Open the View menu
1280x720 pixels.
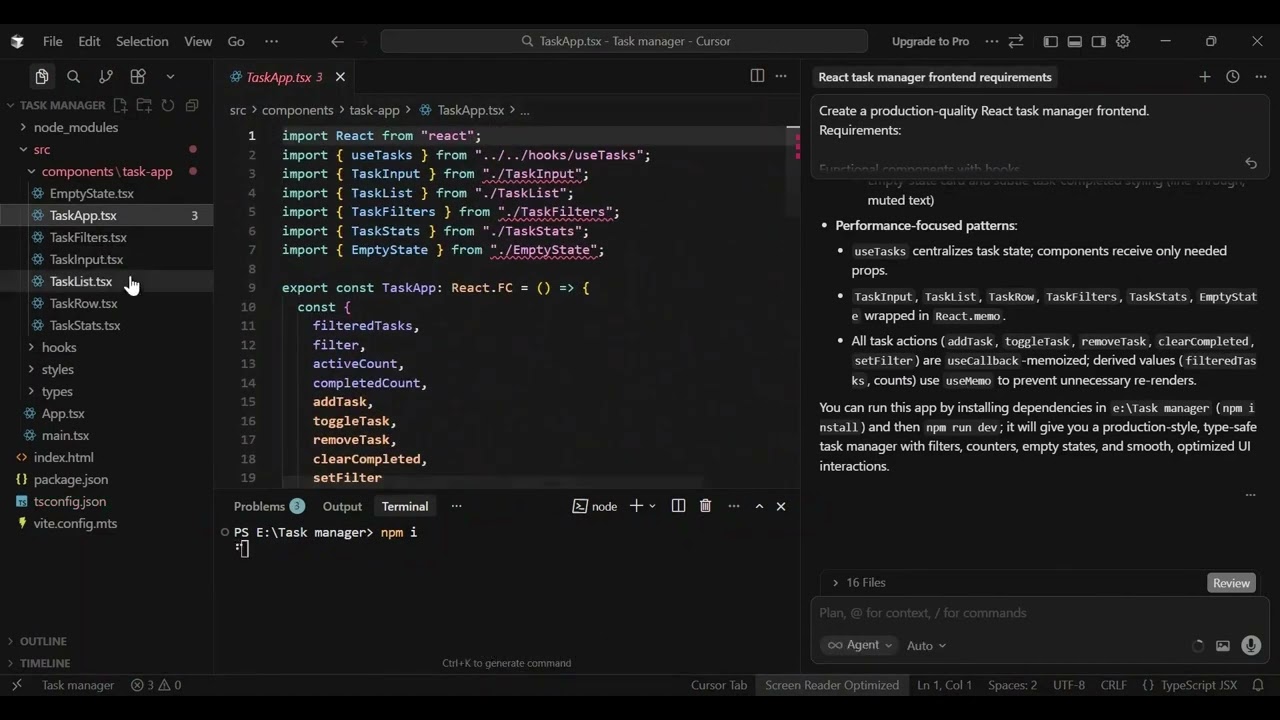[x=198, y=41]
